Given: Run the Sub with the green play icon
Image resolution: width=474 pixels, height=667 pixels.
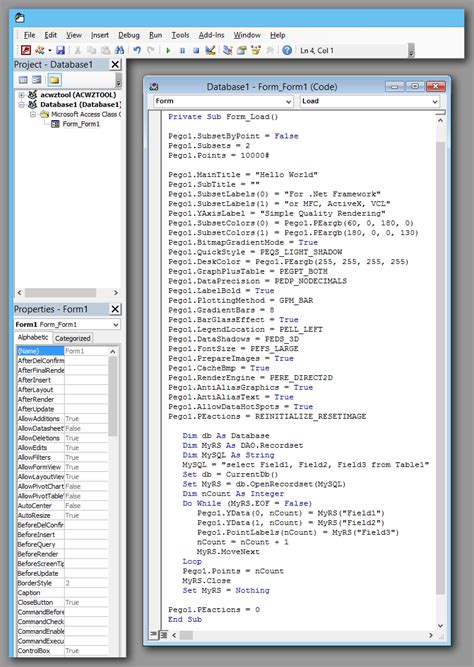Looking at the screenshot, I should point(168,50).
